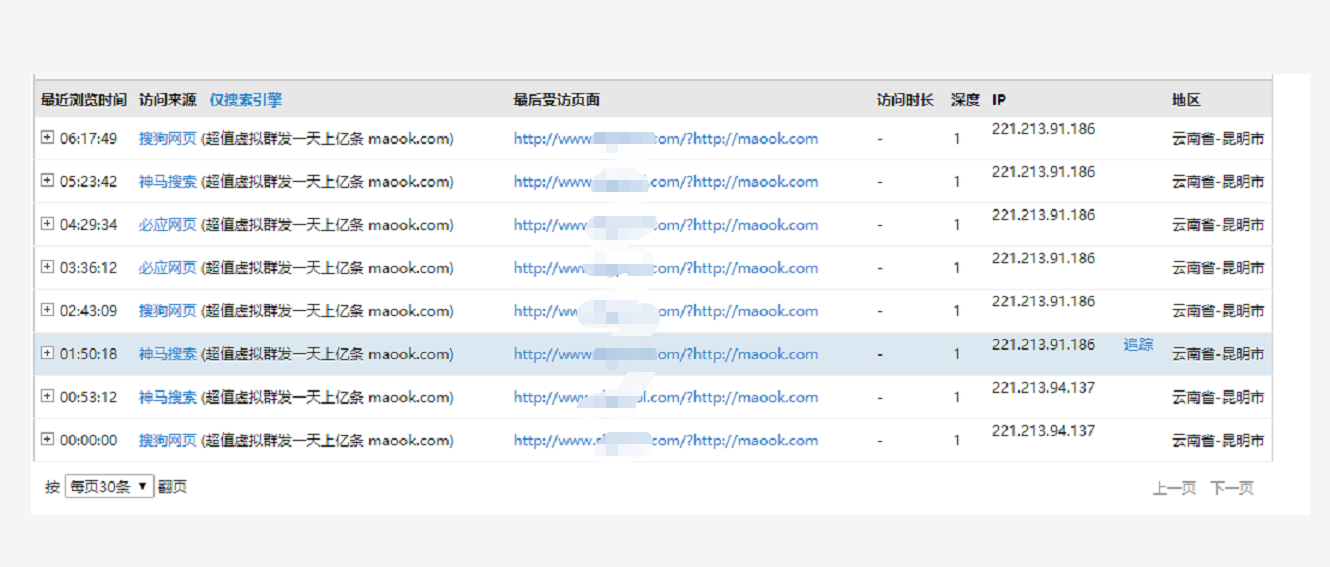Click the 访问时长 column header
Screen dimensions: 1330x567
coord(905,100)
